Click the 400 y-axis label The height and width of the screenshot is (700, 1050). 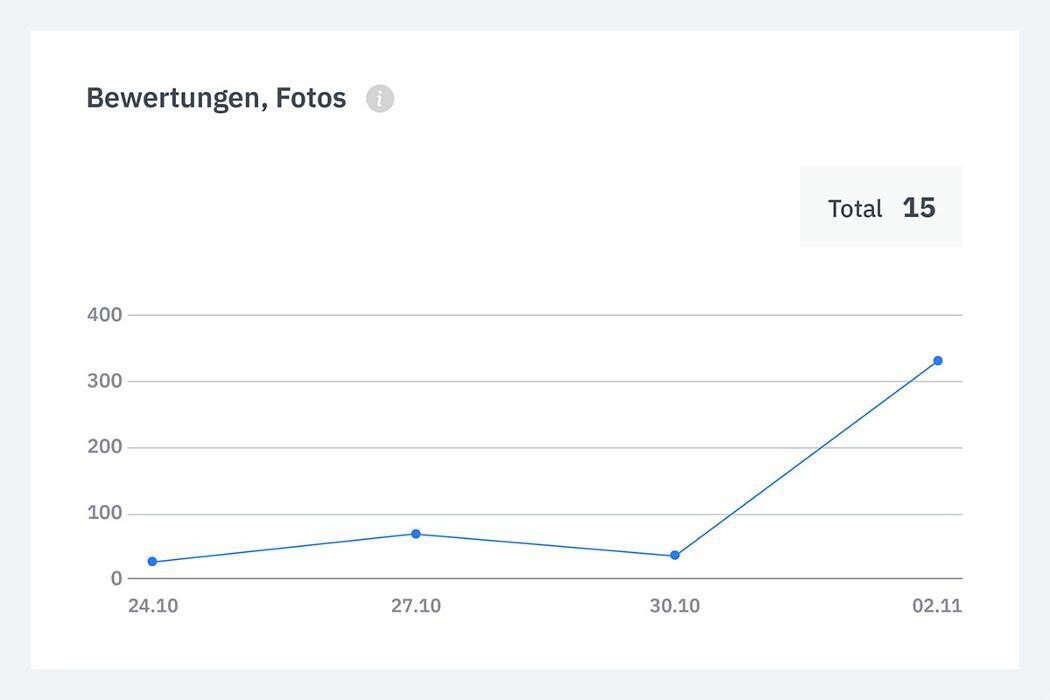104,315
